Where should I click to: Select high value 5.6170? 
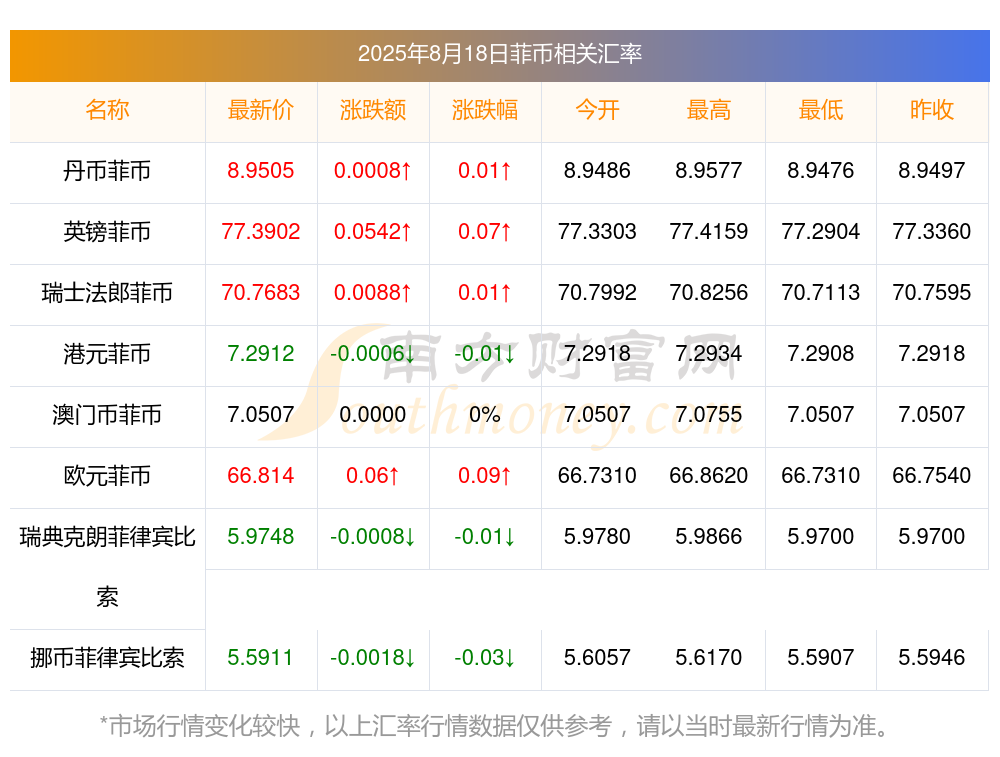(x=709, y=658)
